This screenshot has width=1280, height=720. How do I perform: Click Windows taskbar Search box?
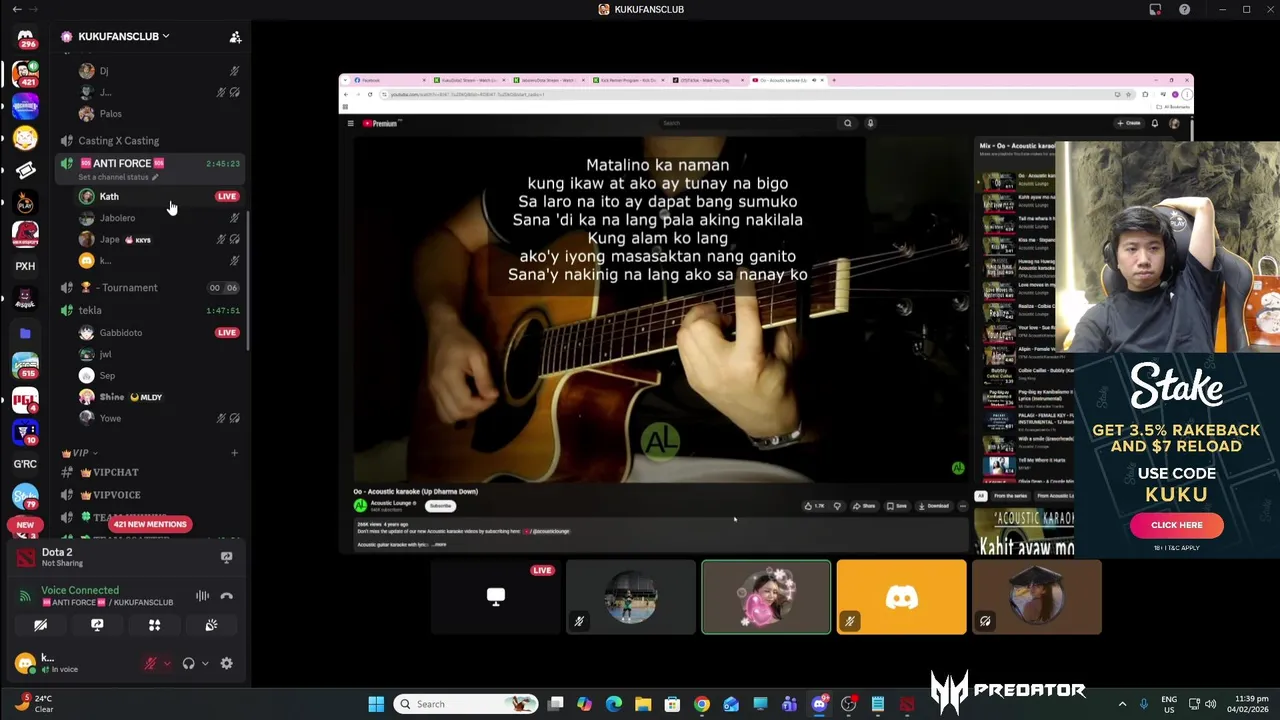tap(466, 704)
